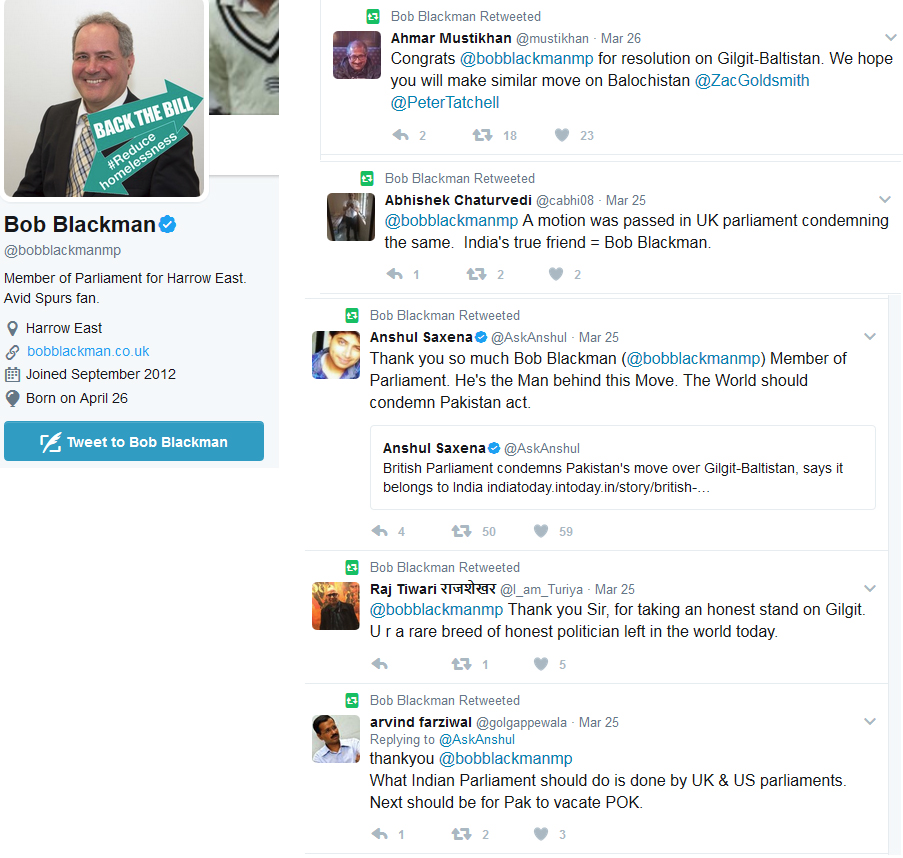View Bob Blackman's profile photo
Viewport: 903px width, 858px height.
point(104,97)
